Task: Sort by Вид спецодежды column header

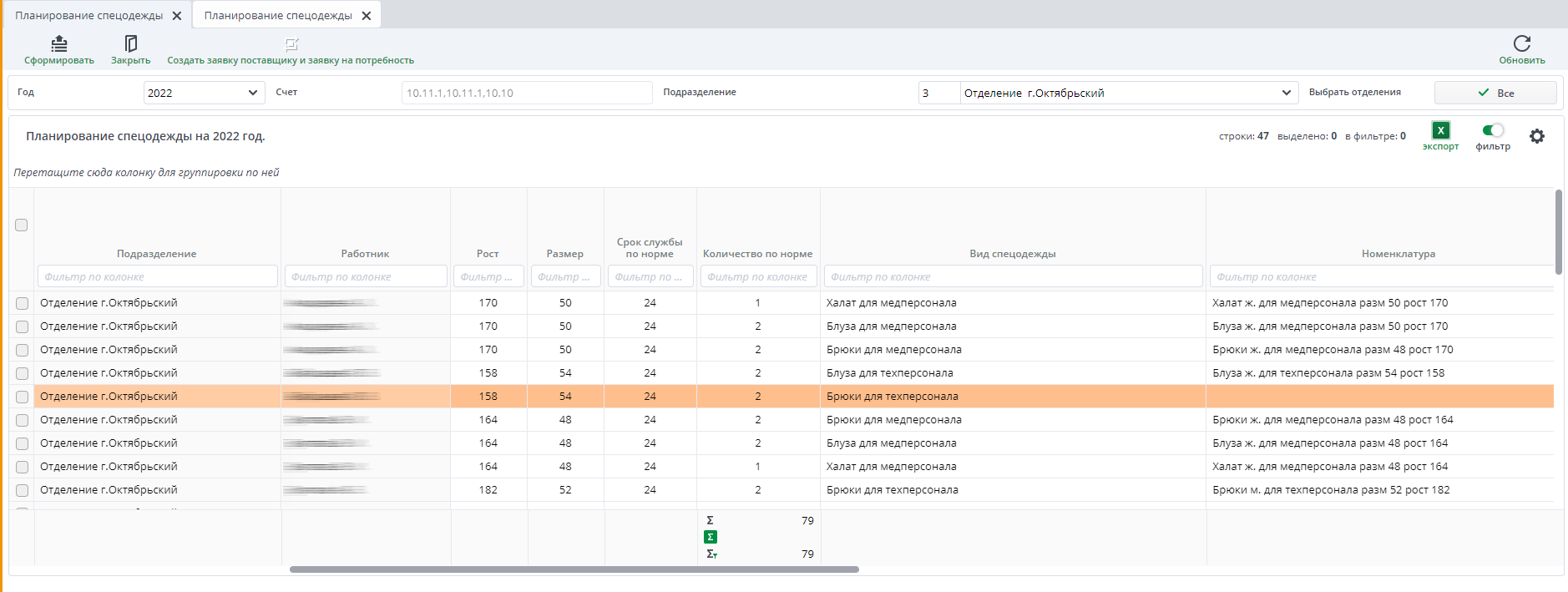Action: [x=1012, y=254]
